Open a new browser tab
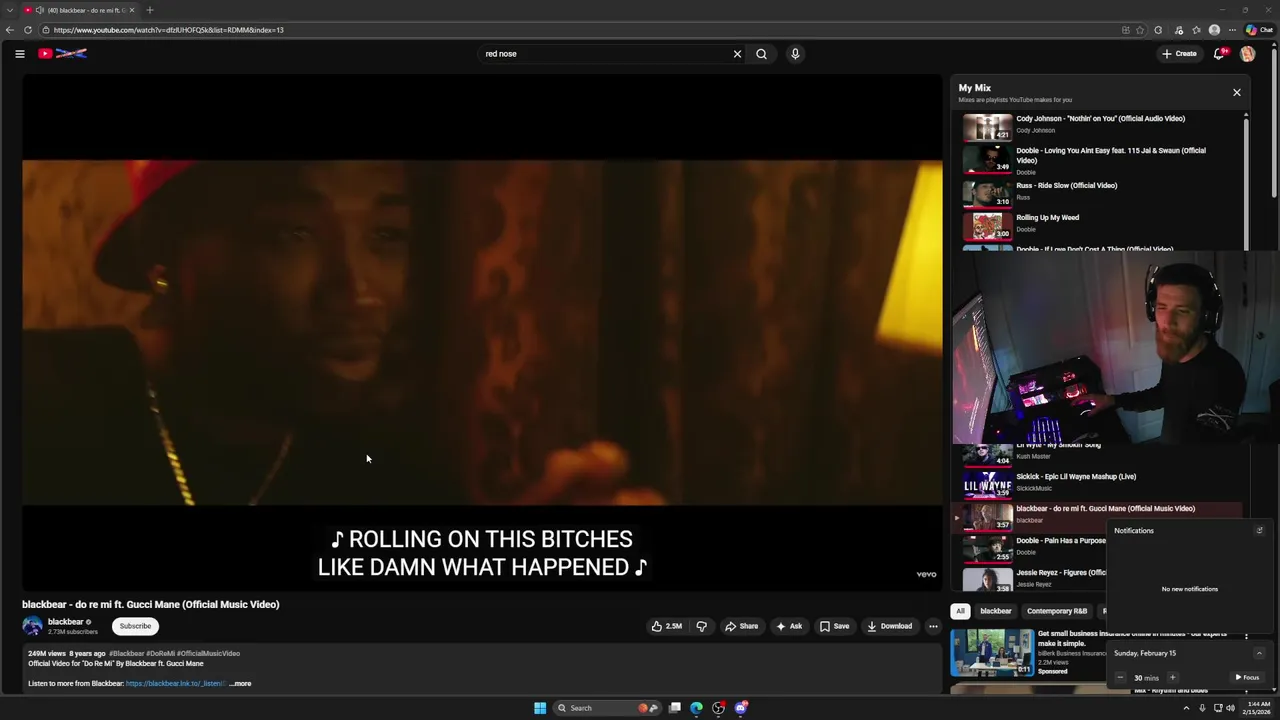 point(149,10)
